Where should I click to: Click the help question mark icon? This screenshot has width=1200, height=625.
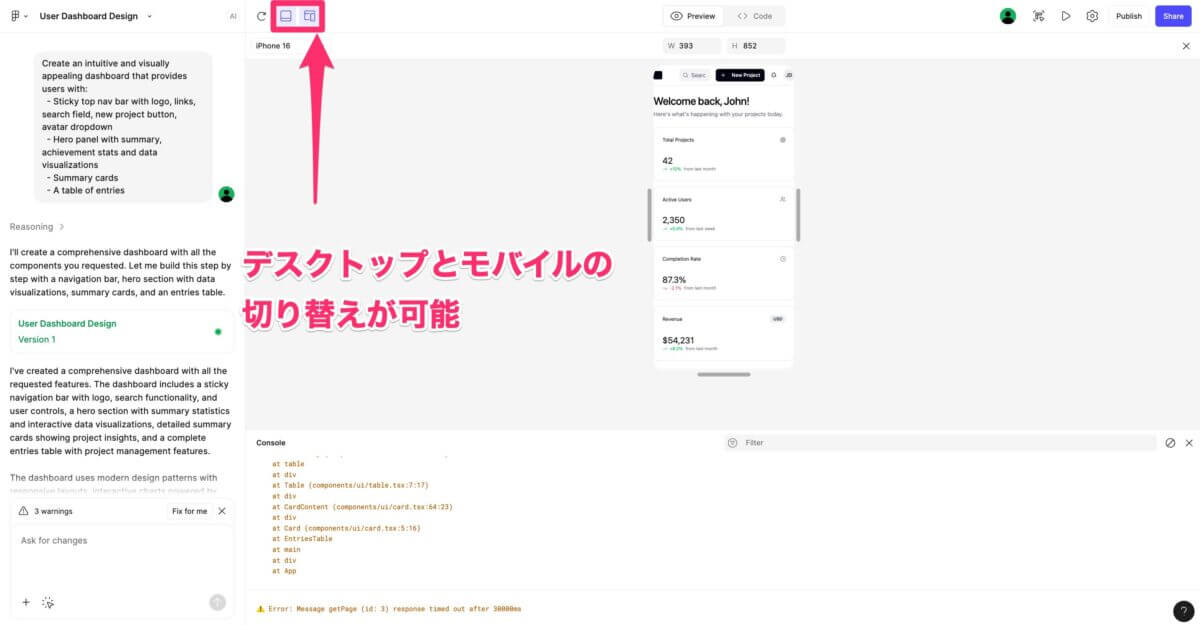[x=1182, y=611]
